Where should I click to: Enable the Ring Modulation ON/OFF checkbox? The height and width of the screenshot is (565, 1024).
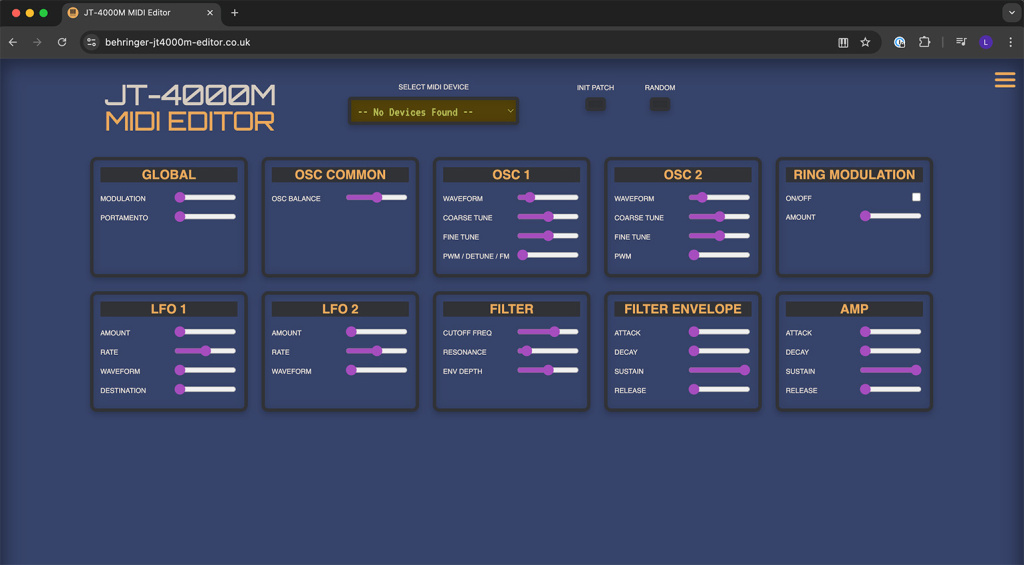[x=916, y=198]
